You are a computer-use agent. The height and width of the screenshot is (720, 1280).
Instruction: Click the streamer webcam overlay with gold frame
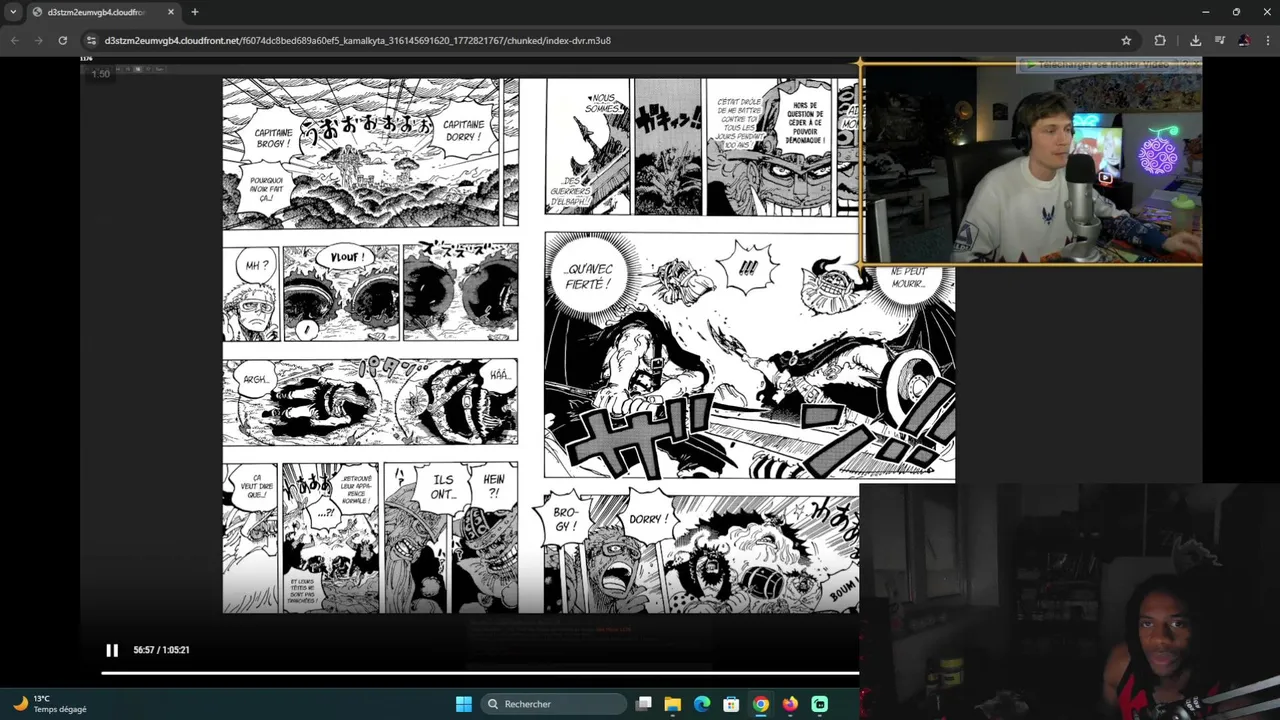click(1031, 163)
